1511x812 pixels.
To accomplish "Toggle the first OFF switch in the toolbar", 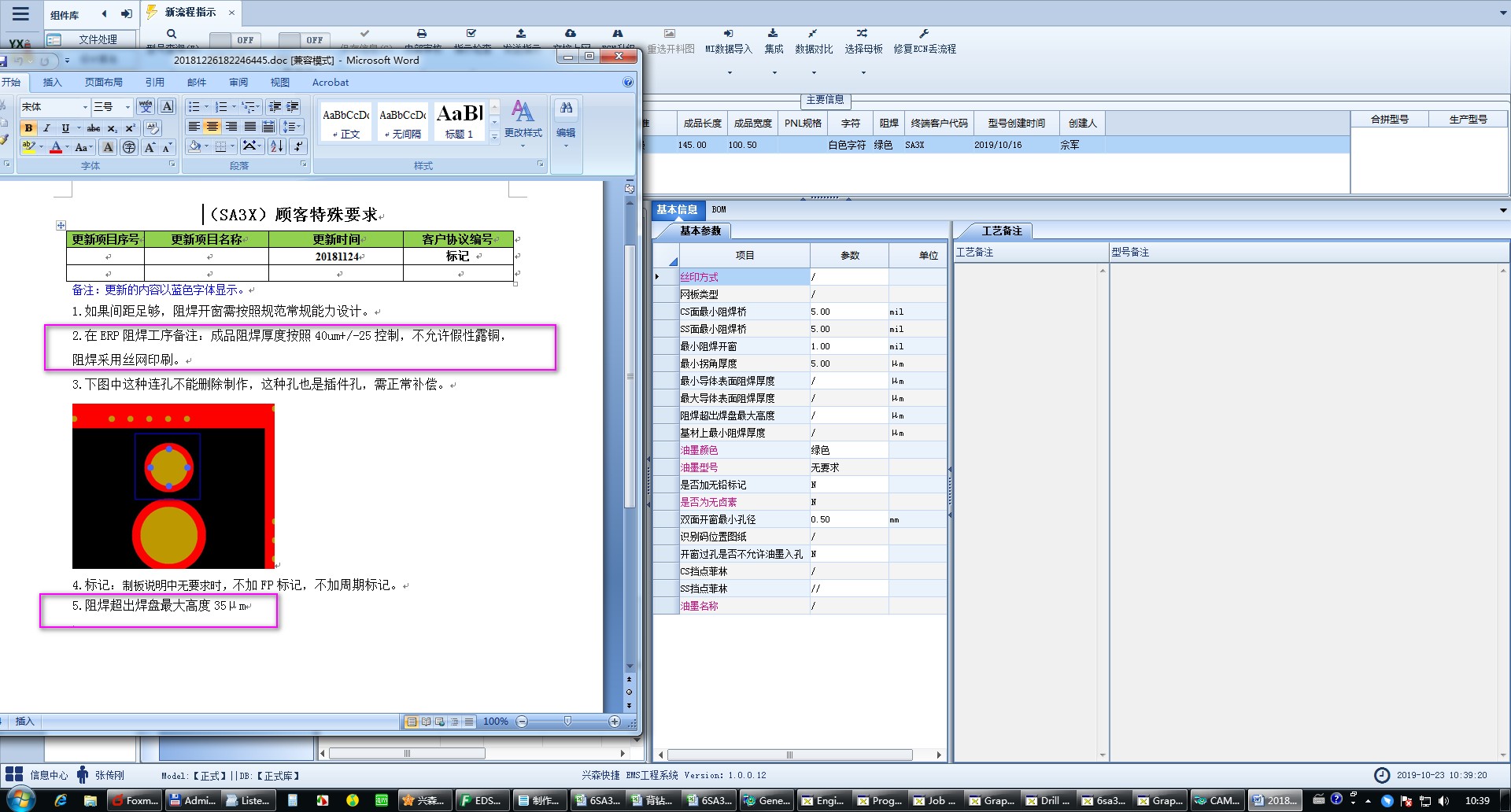I will pos(237,39).
